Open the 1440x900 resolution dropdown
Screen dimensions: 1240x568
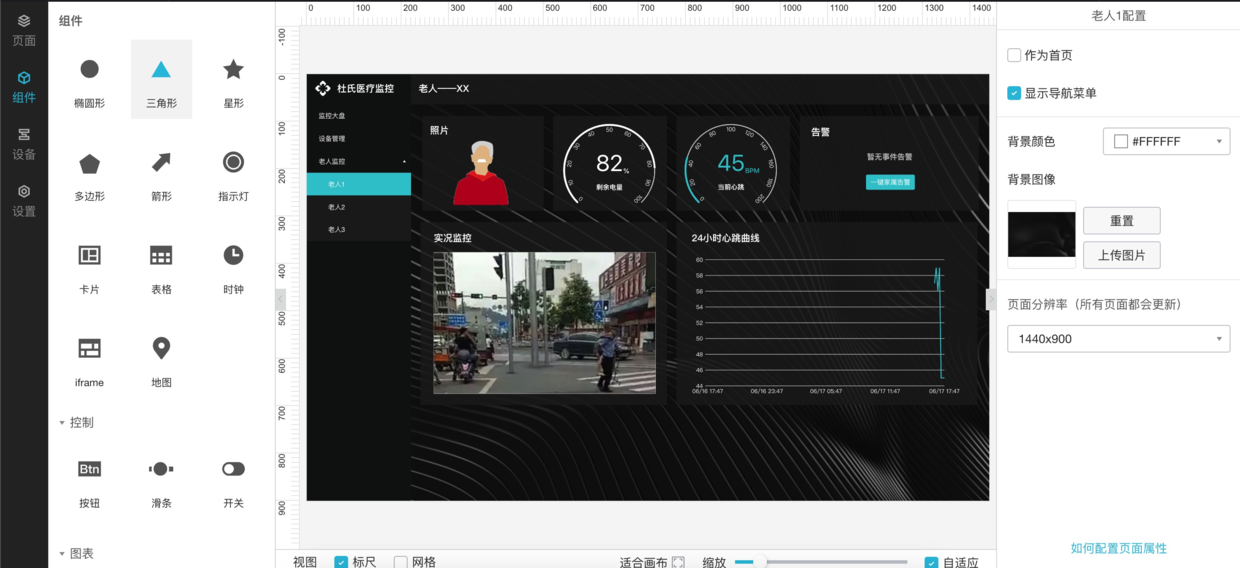point(1118,339)
